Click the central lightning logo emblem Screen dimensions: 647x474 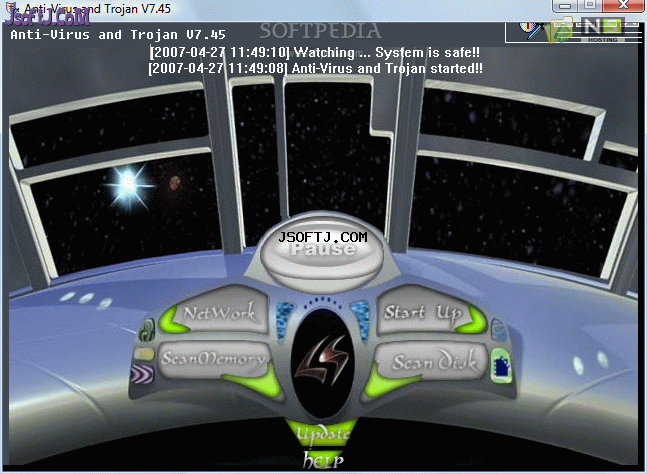(322, 362)
